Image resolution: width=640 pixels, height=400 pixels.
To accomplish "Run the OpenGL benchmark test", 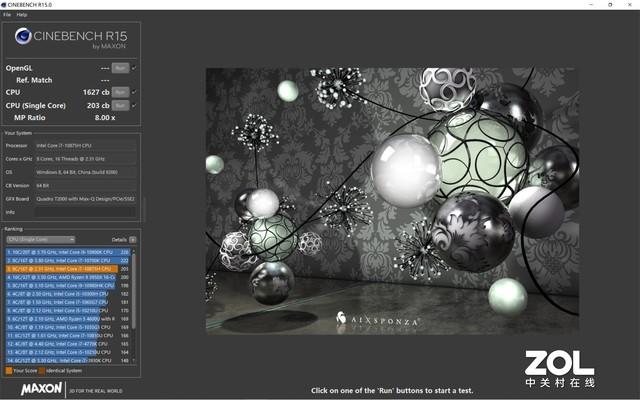I will pyautogui.click(x=120, y=68).
